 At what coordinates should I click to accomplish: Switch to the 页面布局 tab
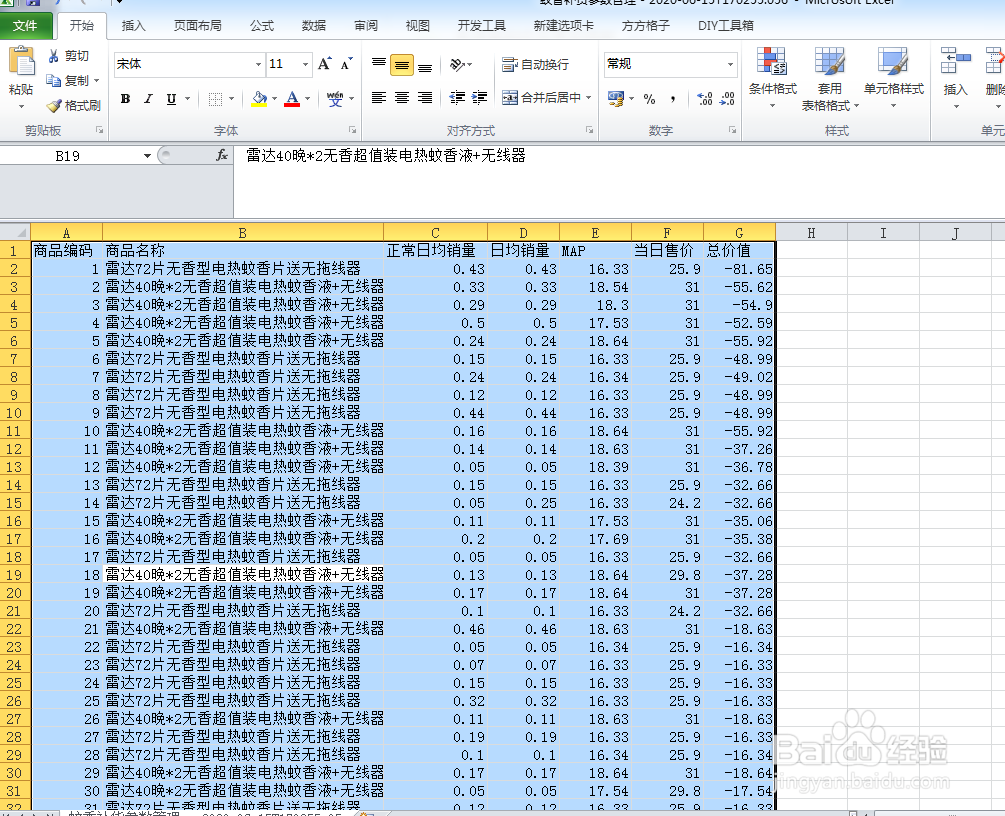pyautogui.click(x=197, y=26)
